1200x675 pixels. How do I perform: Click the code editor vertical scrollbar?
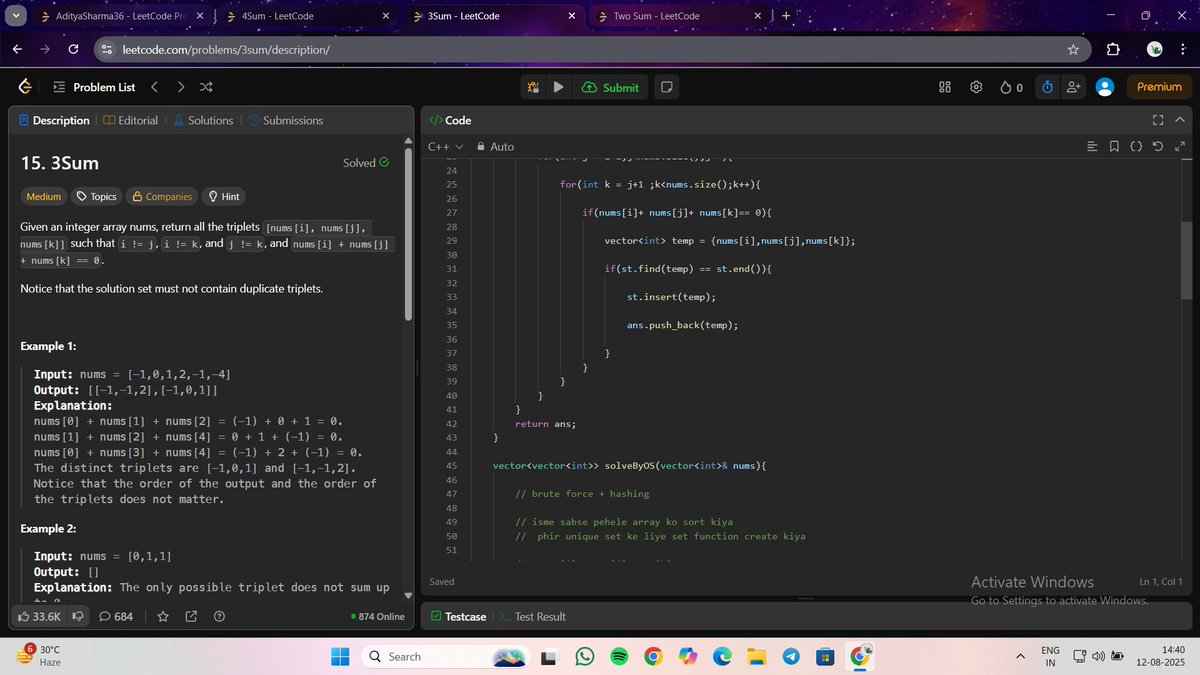[1186, 260]
